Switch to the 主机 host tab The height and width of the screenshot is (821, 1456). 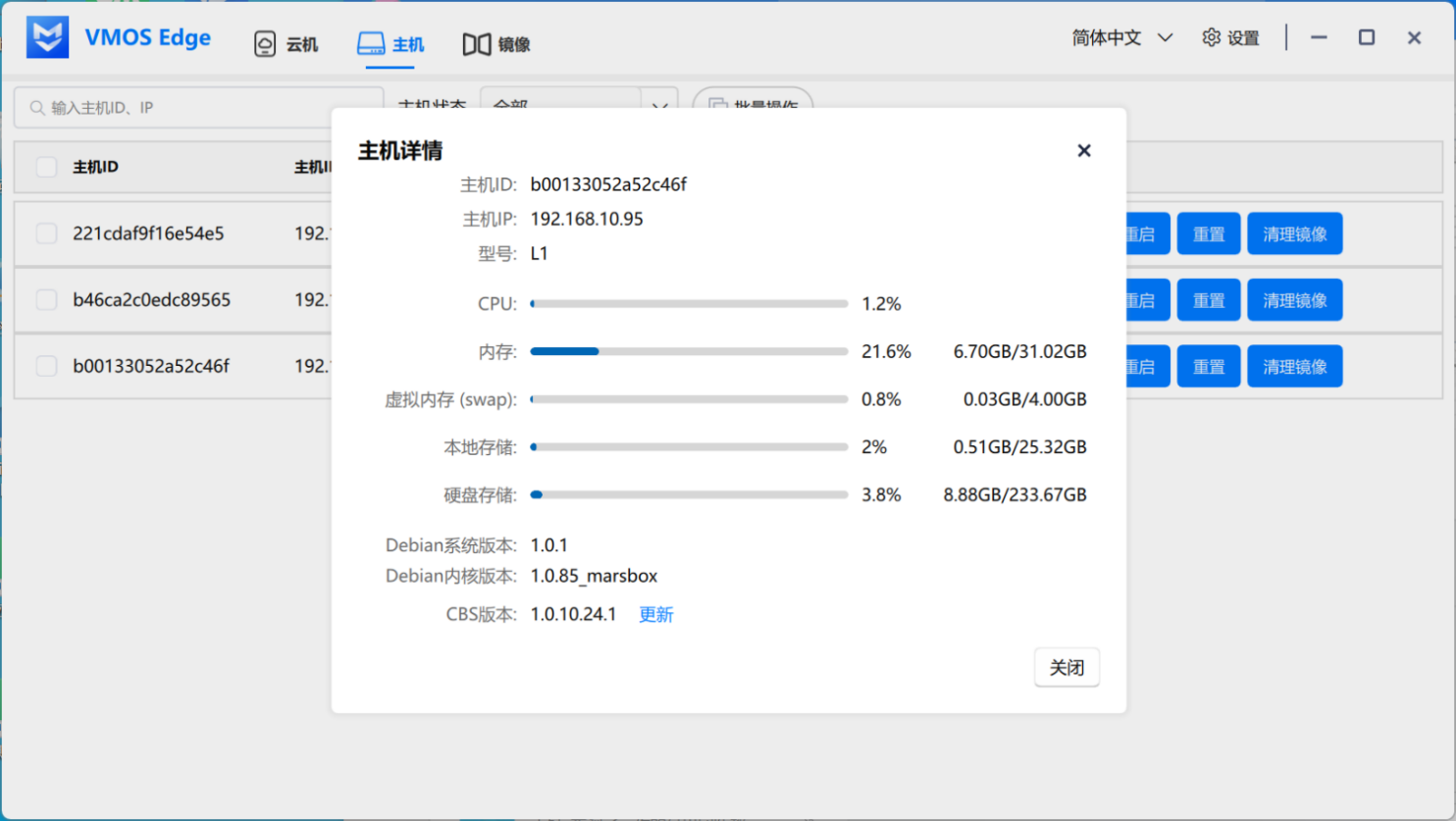pos(390,44)
